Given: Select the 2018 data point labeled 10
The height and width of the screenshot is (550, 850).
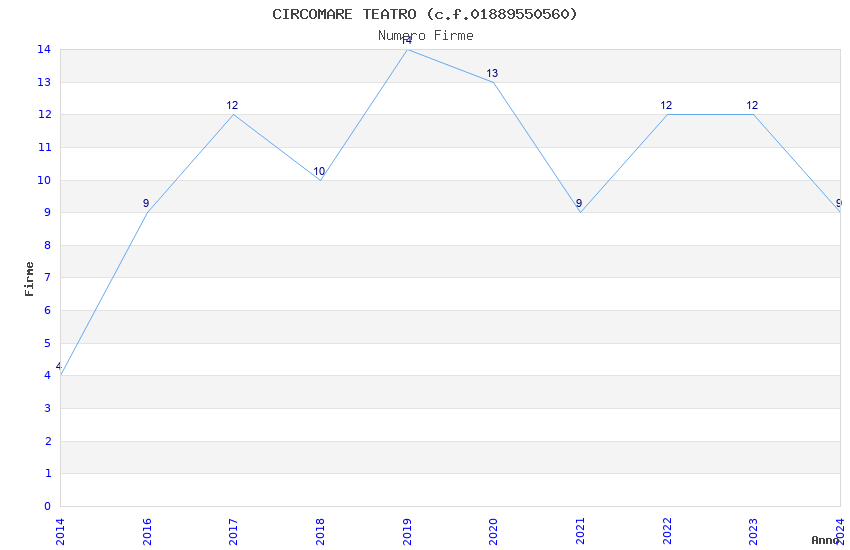Looking at the screenshot, I should pos(319,171).
